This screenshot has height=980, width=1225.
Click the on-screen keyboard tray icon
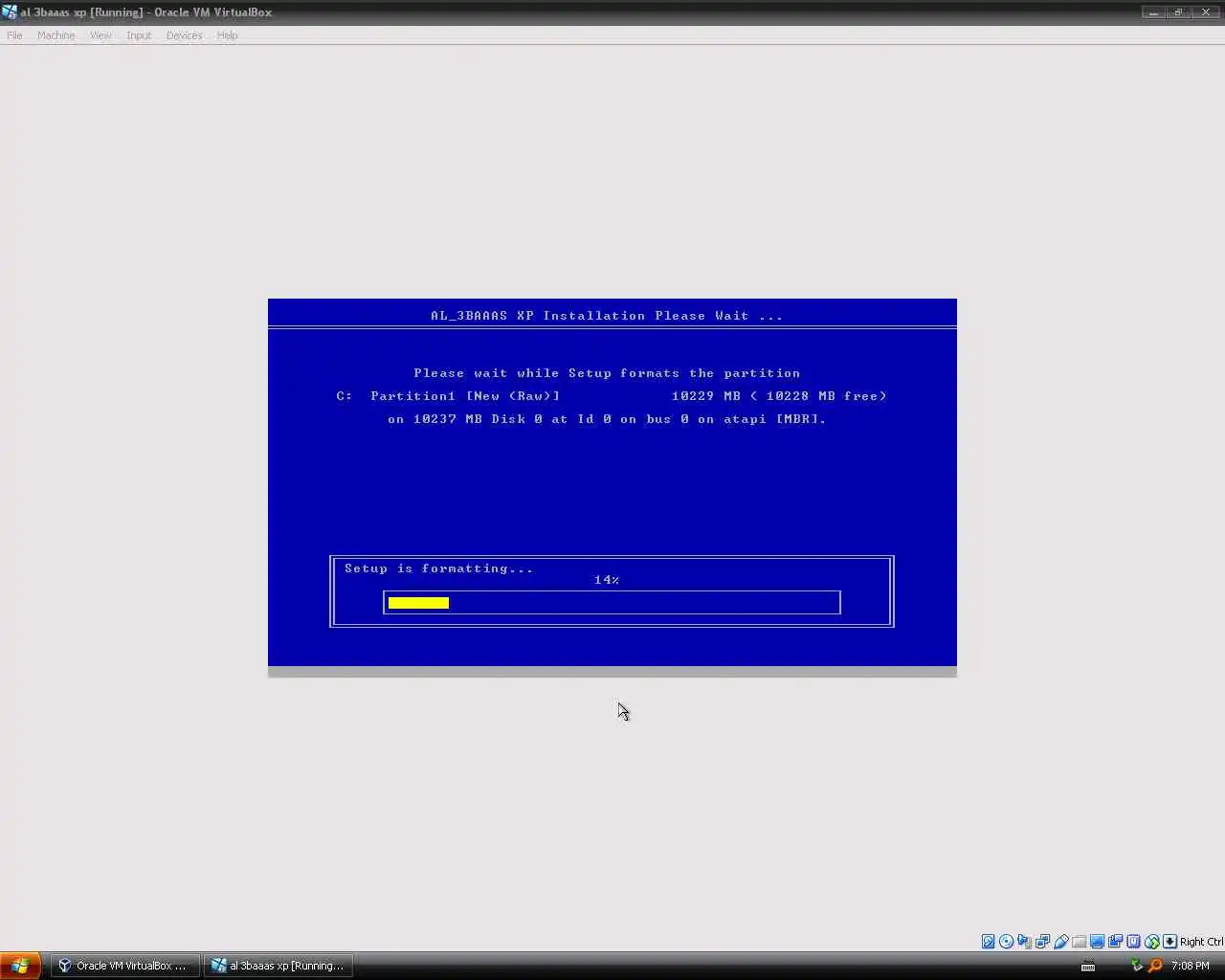1087,966
